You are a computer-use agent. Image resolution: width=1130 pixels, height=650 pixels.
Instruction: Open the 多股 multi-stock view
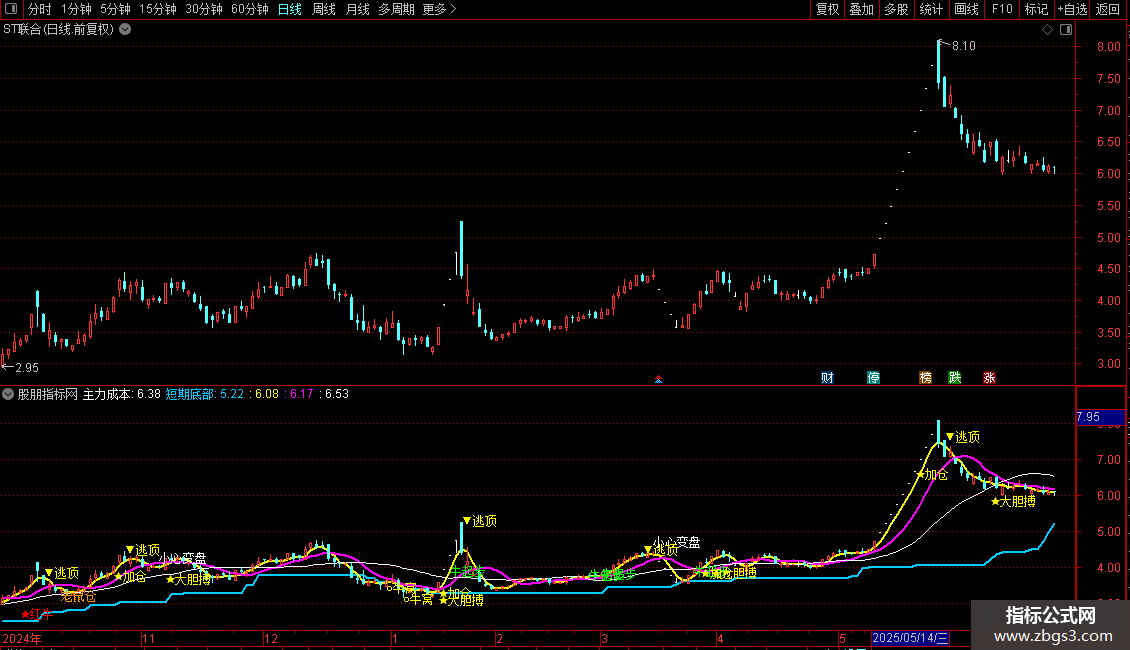(896, 9)
